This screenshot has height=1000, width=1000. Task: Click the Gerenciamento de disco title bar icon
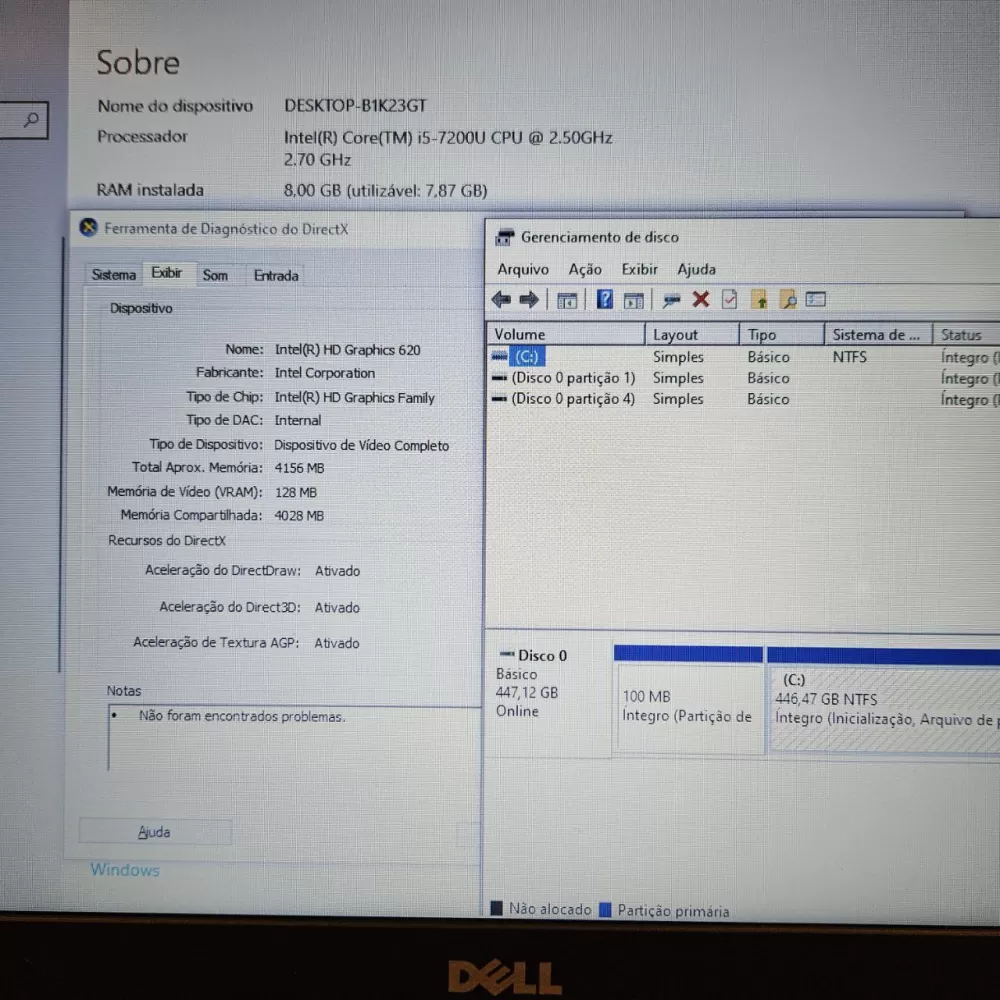tap(504, 237)
